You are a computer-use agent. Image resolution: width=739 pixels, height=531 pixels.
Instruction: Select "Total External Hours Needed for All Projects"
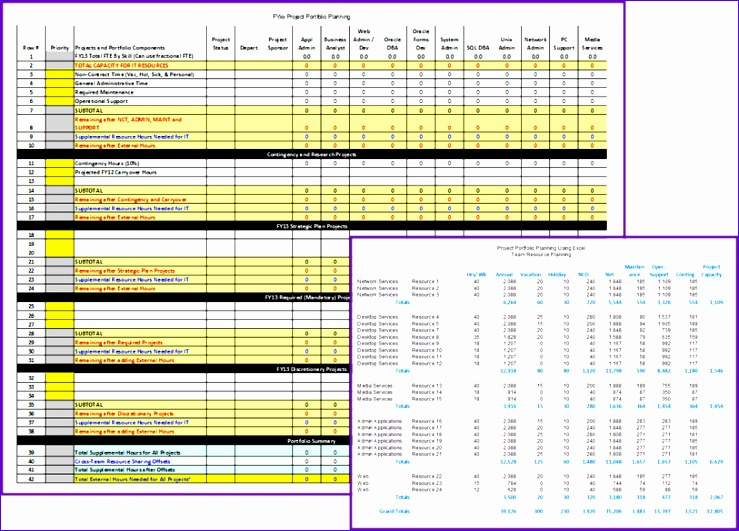pos(132,479)
